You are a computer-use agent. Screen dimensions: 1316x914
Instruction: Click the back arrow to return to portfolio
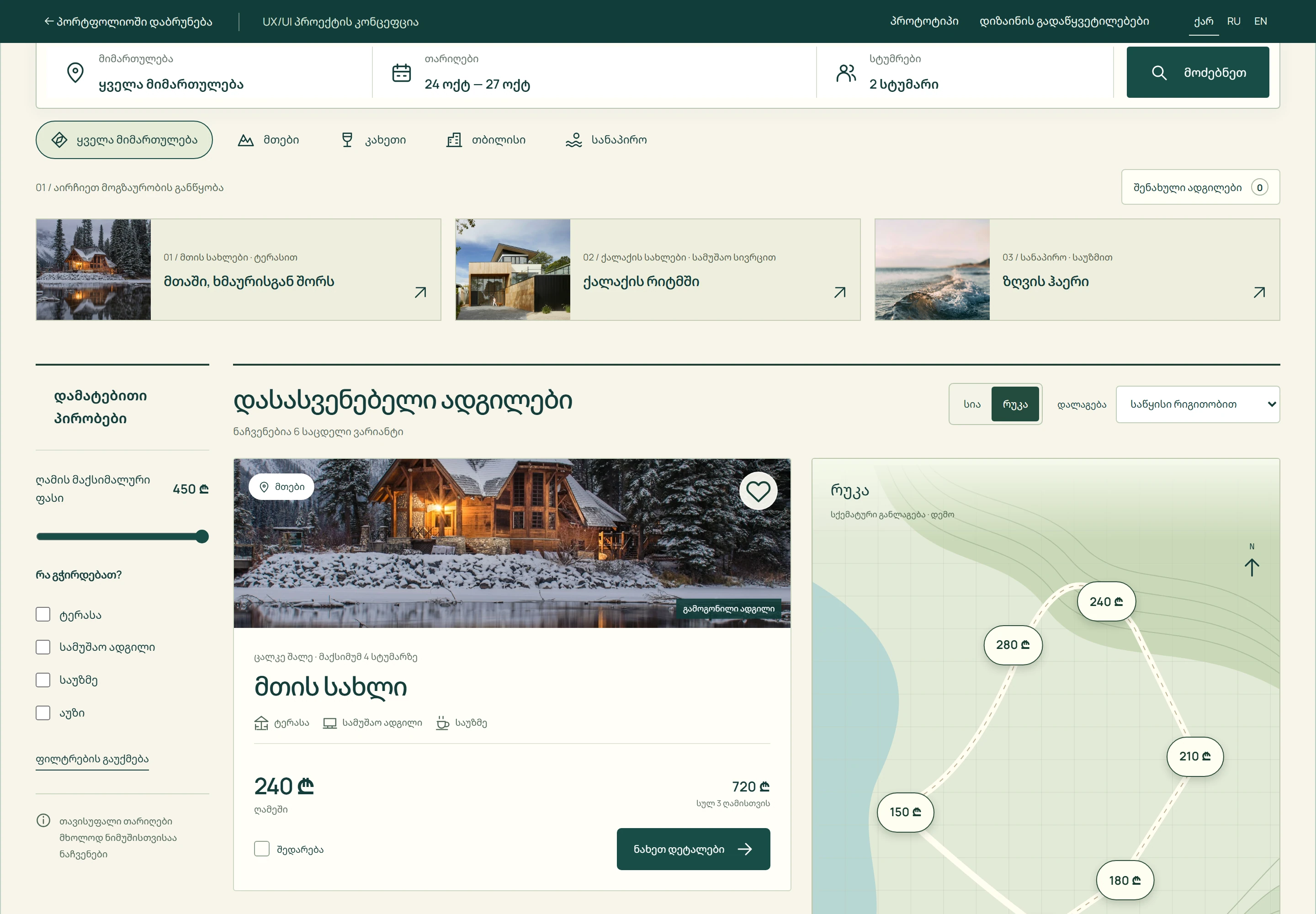49,21
